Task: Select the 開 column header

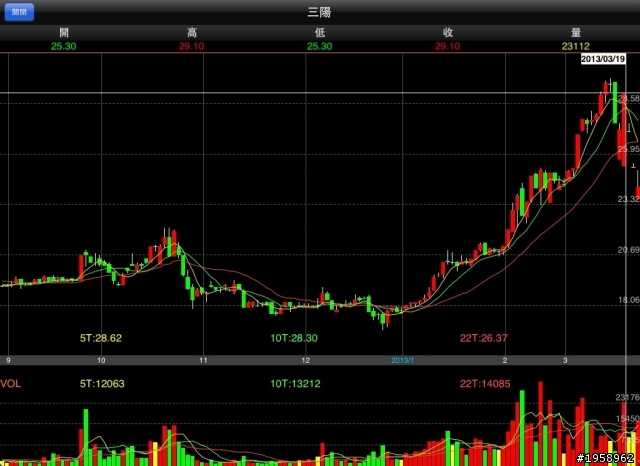Action: (x=64, y=33)
